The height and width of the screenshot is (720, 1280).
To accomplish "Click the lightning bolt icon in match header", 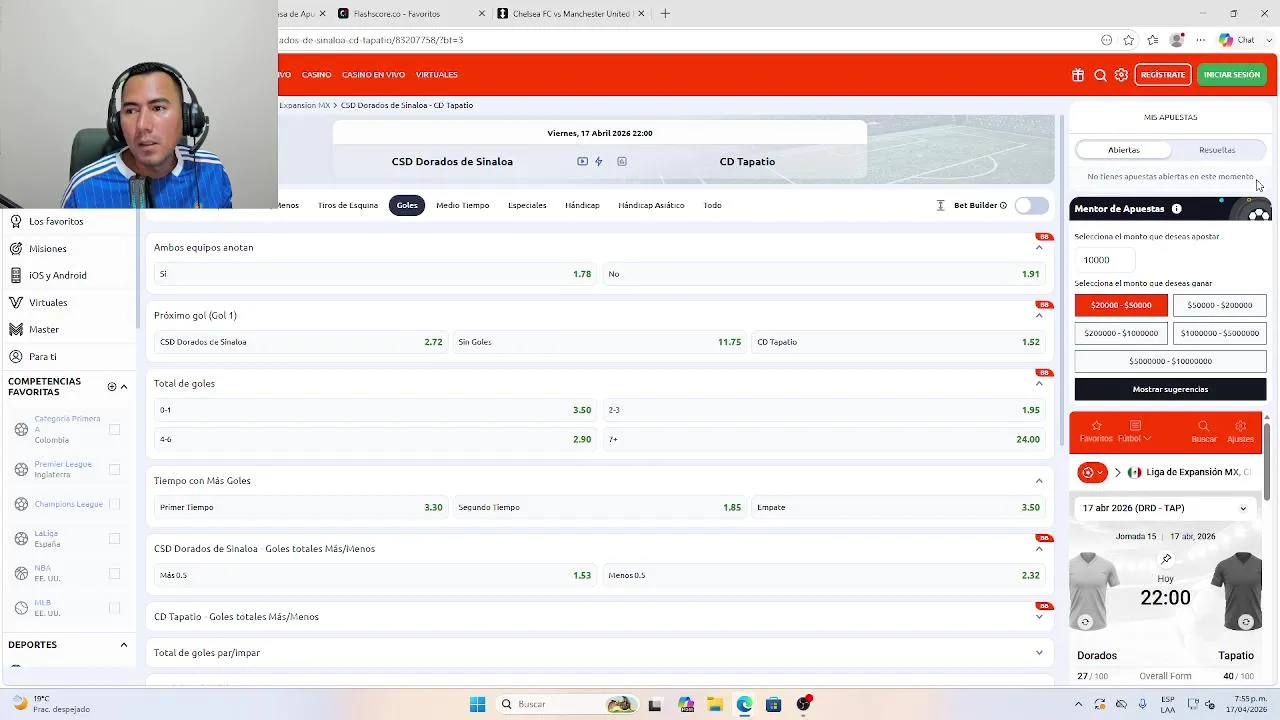I will [599, 161].
